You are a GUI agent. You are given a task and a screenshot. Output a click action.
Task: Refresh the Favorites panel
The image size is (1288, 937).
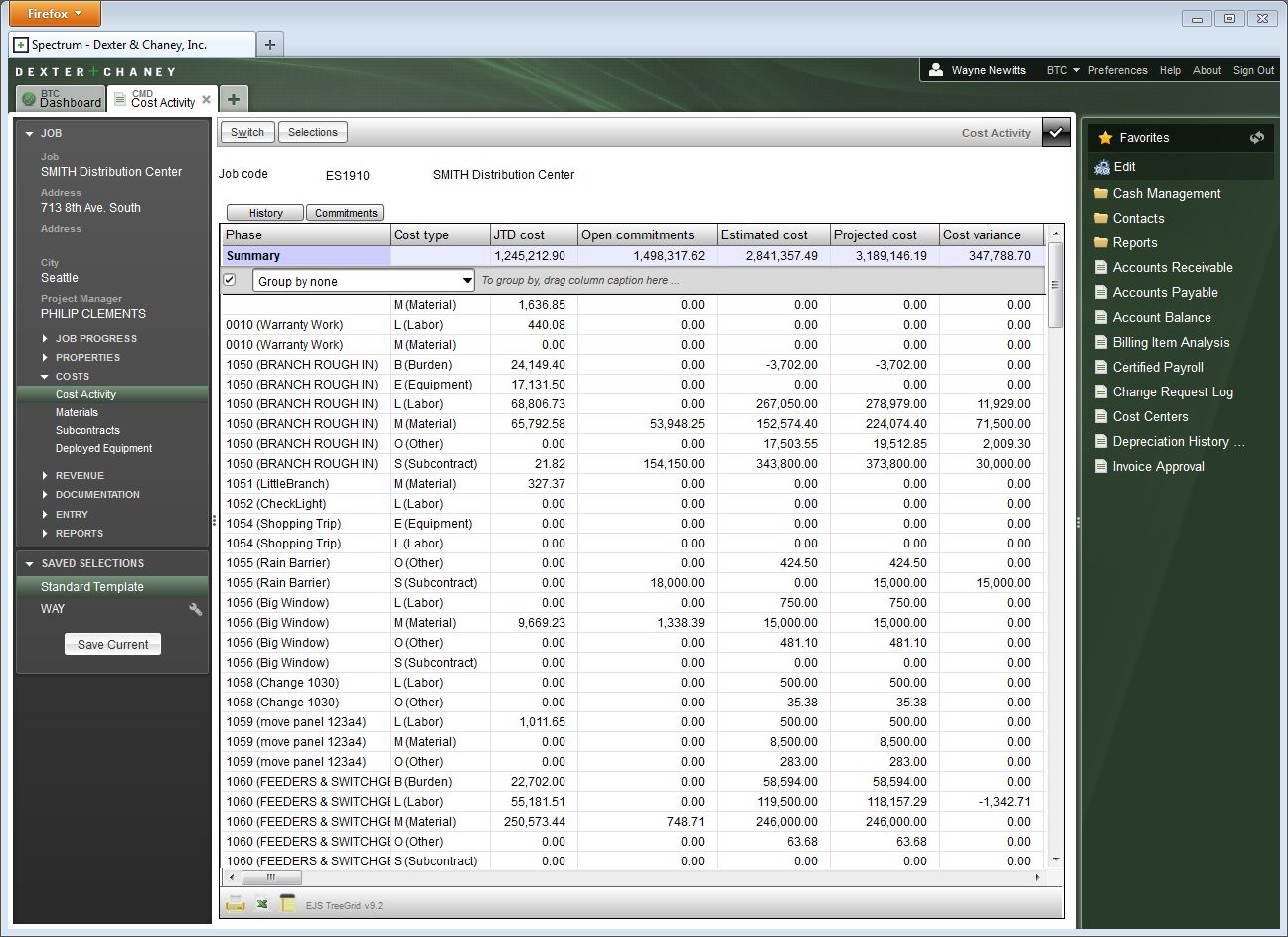click(1256, 138)
